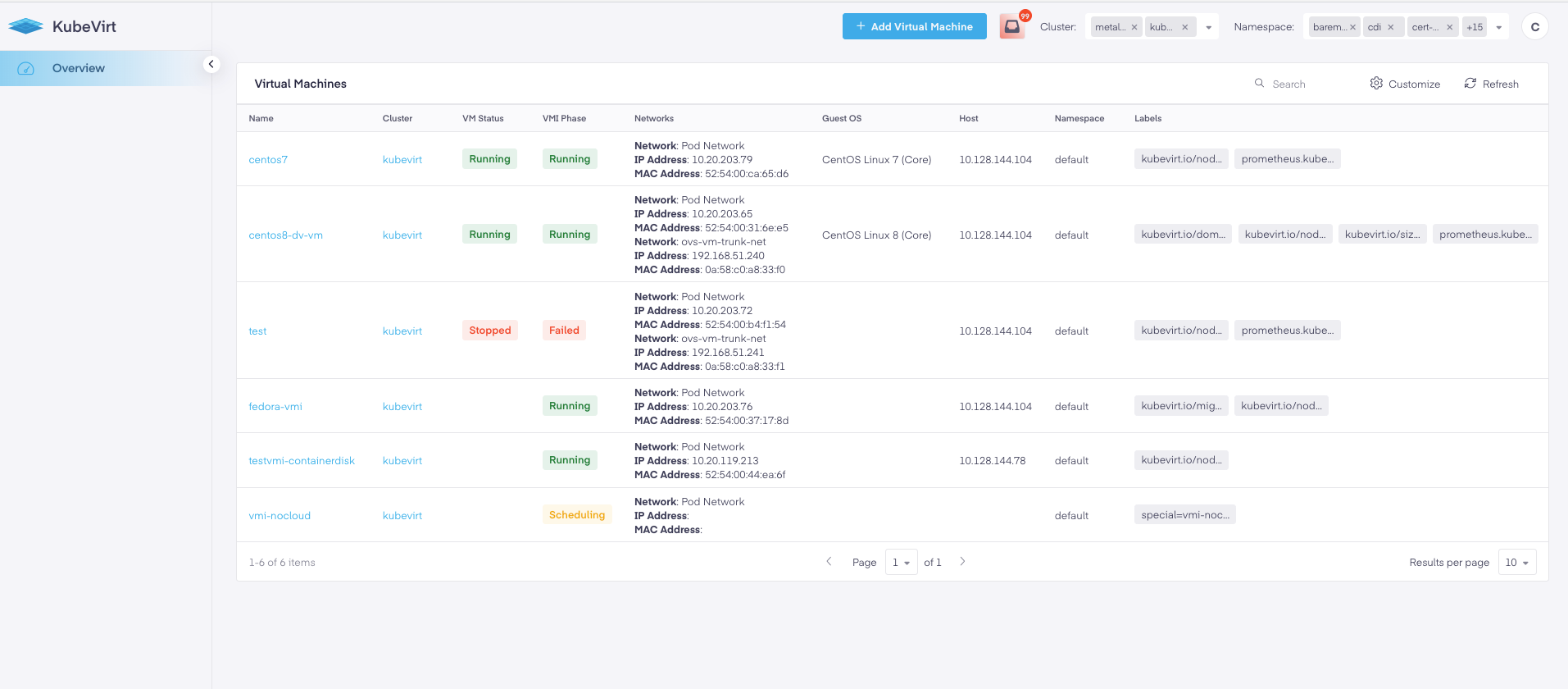The height and width of the screenshot is (689, 1568).
Task: Click Add Virtual Machine button
Action: (915, 26)
